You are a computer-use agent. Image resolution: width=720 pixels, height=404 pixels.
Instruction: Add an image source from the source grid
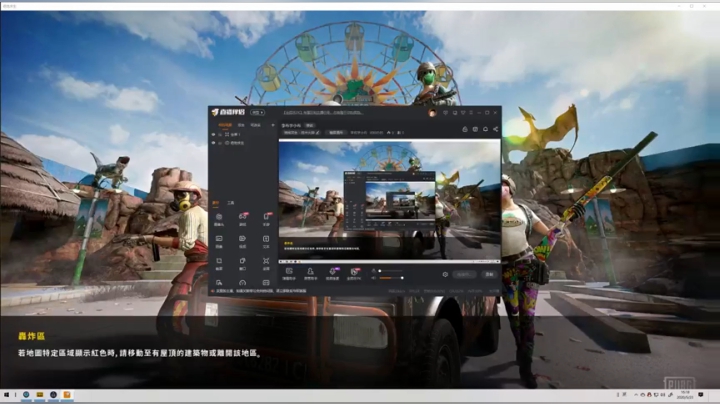click(219, 241)
